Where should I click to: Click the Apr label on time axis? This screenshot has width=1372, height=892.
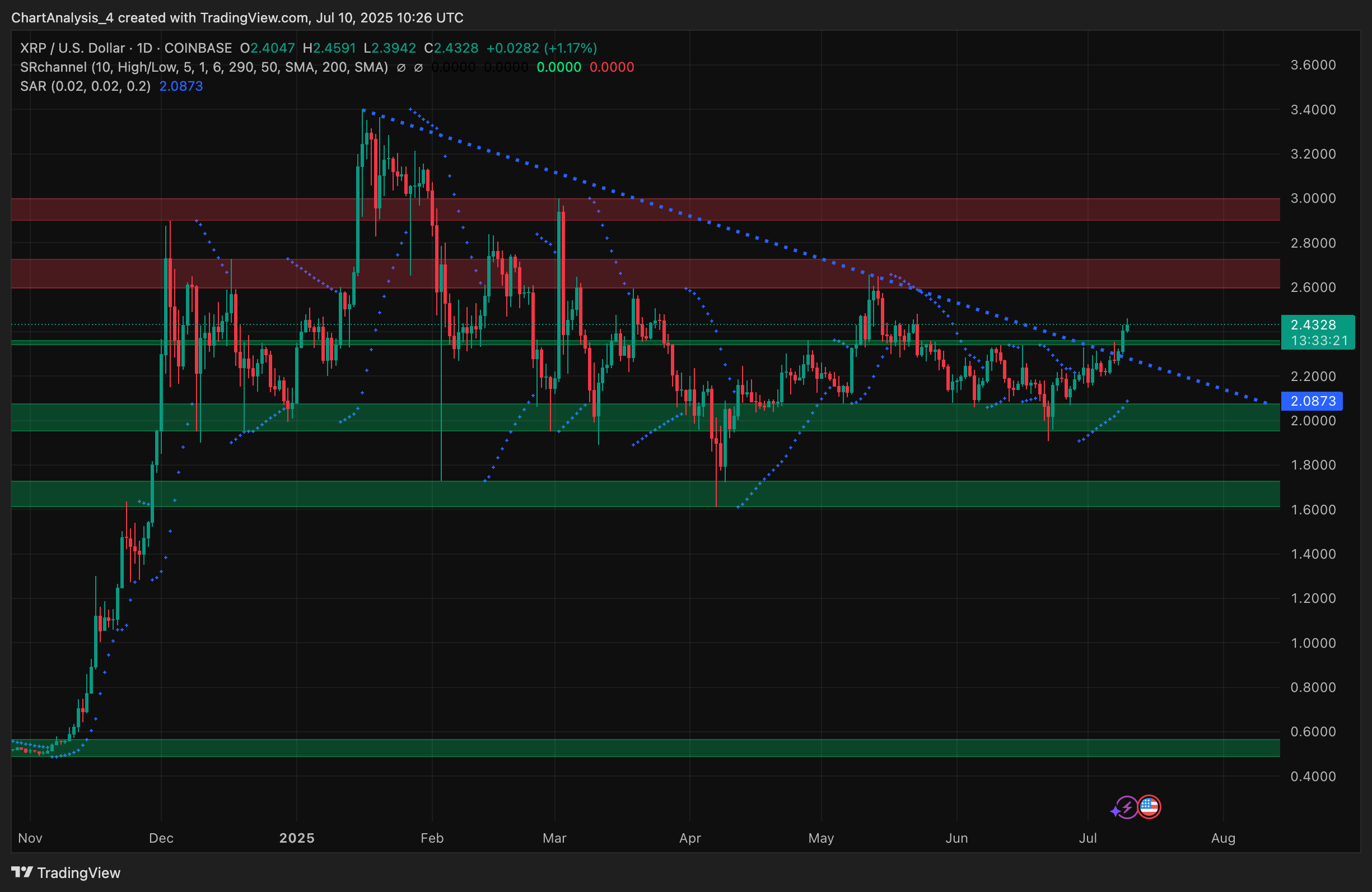coord(690,838)
